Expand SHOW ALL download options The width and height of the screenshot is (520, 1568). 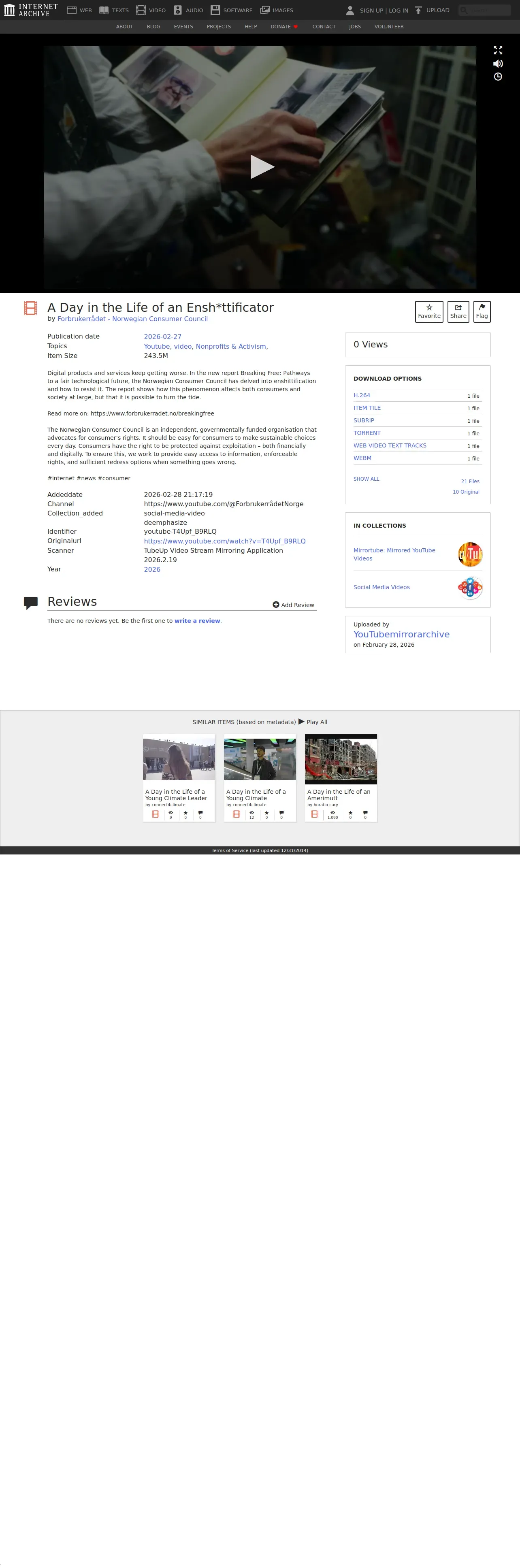pos(367,479)
